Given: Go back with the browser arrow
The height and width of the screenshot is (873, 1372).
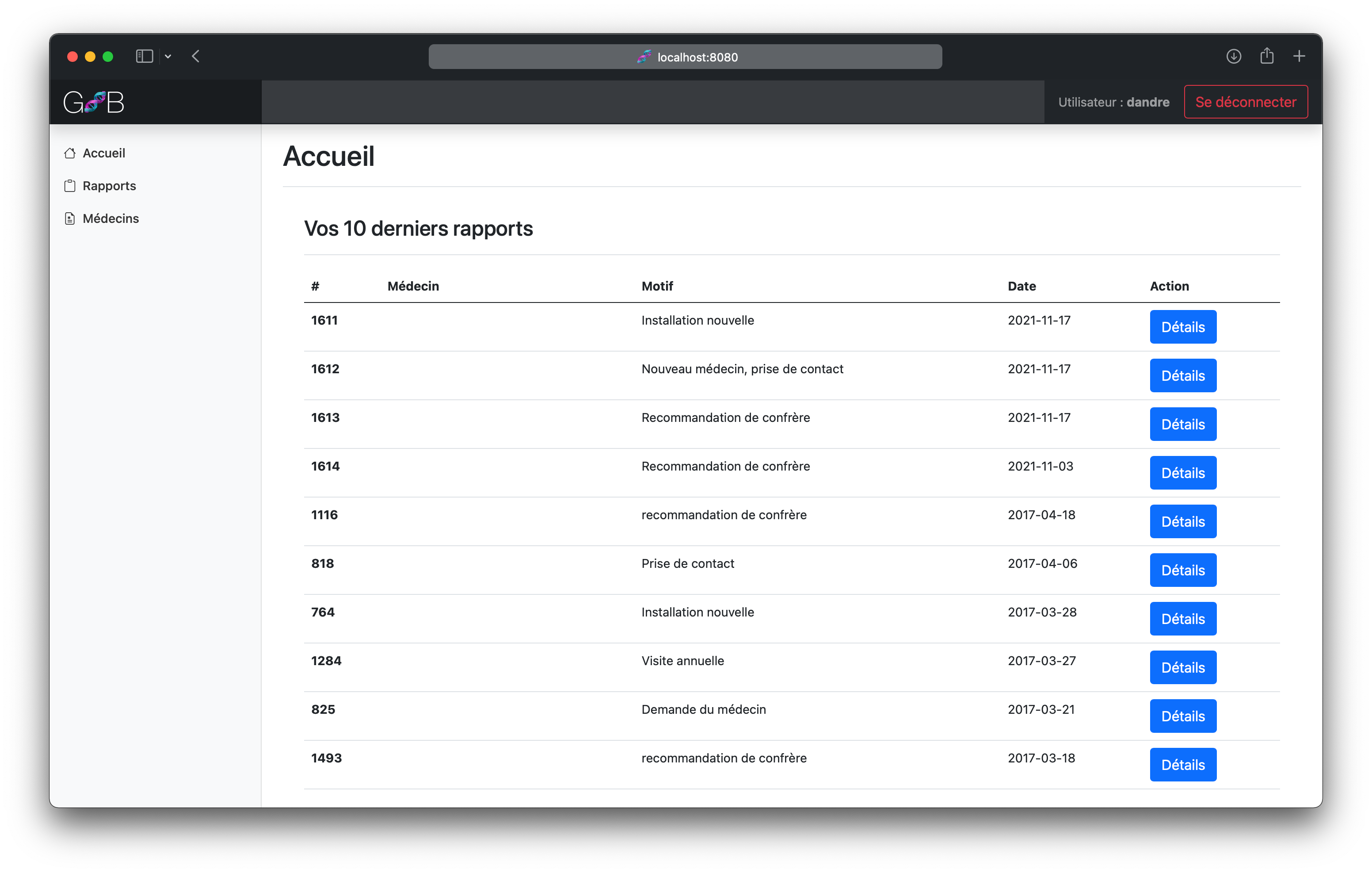Looking at the screenshot, I should pos(195,57).
